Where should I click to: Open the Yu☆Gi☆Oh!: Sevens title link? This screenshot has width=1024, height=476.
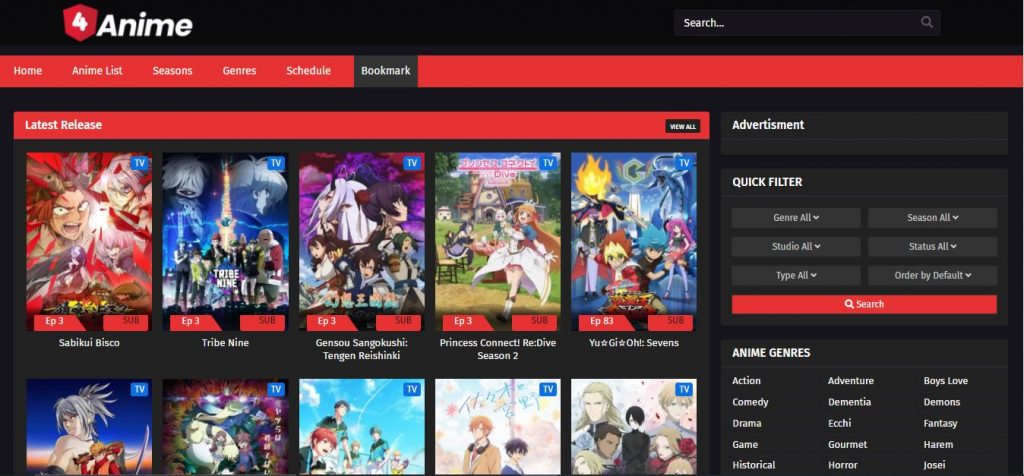[x=634, y=343]
